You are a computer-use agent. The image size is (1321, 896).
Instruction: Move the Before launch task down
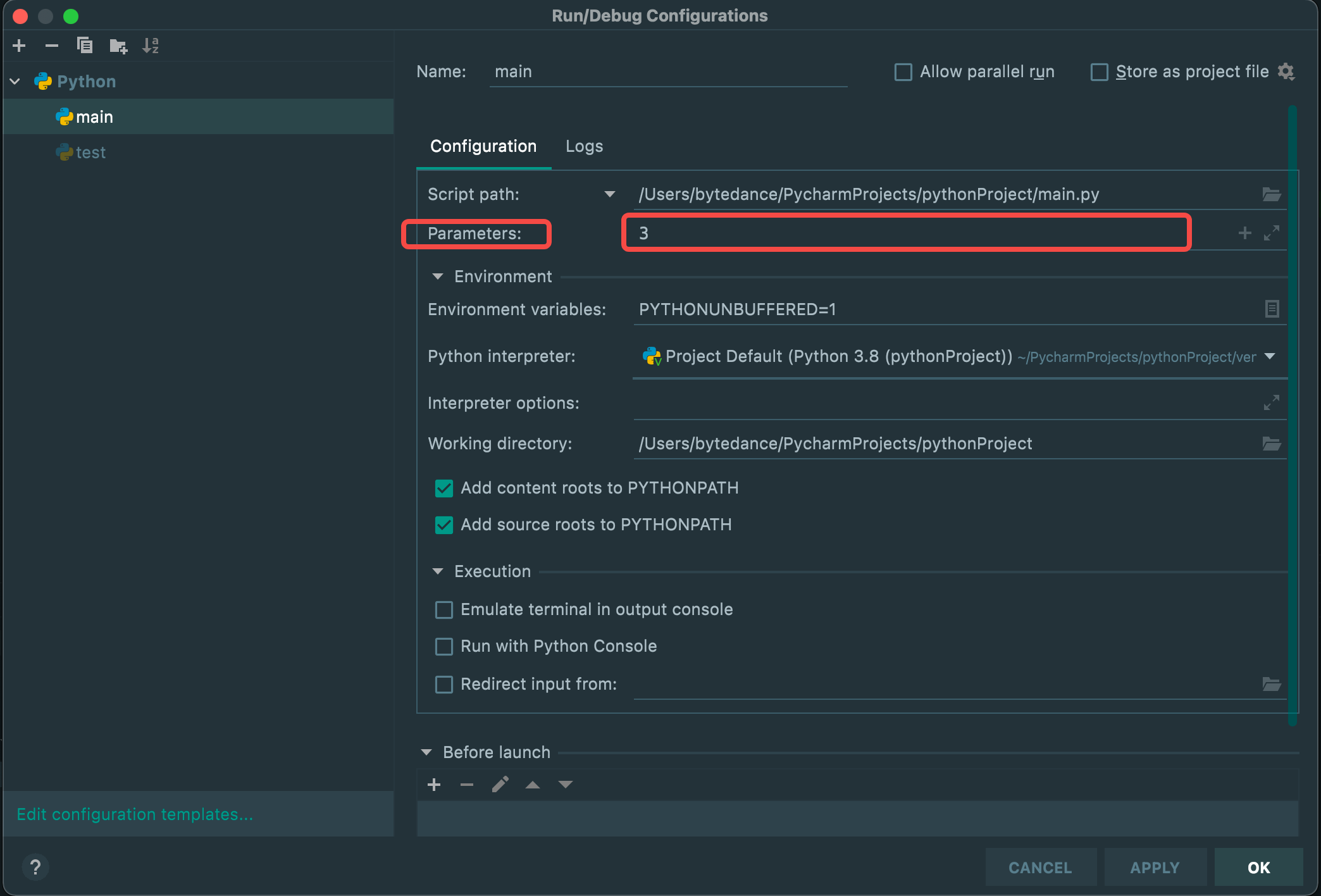click(566, 785)
